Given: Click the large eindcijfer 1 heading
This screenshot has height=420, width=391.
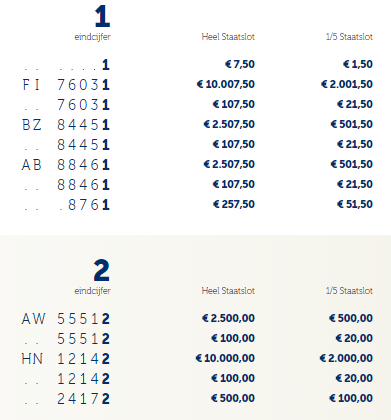Looking at the screenshot, I should coord(102,16).
